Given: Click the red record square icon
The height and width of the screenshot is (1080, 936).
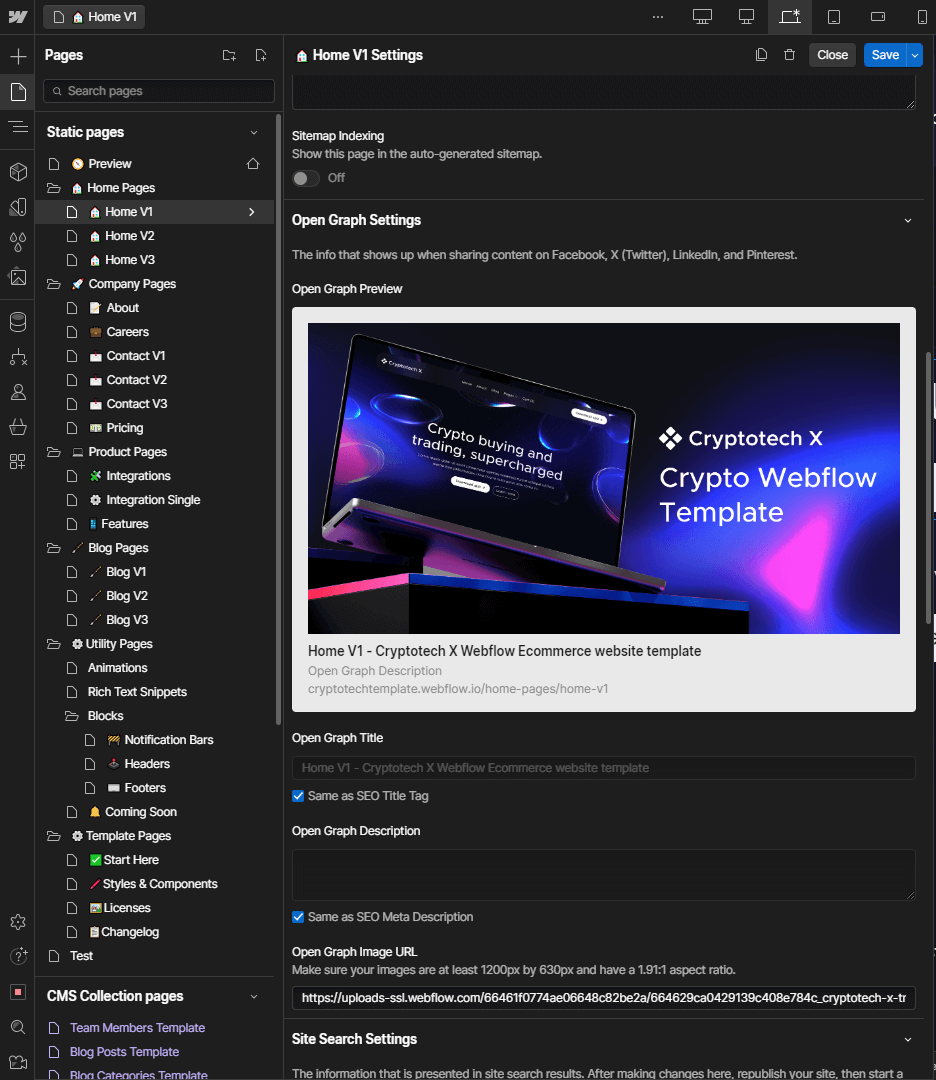Looking at the screenshot, I should point(18,992).
